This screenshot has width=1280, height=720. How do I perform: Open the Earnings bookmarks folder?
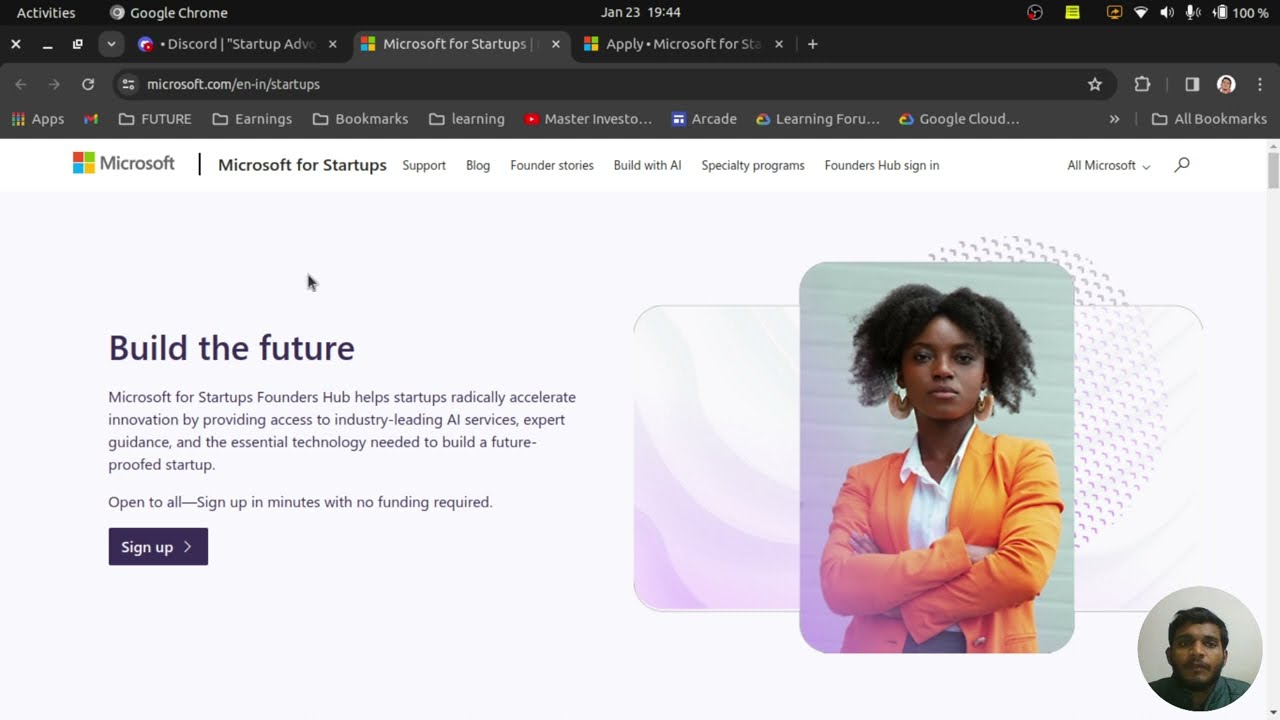(252, 119)
